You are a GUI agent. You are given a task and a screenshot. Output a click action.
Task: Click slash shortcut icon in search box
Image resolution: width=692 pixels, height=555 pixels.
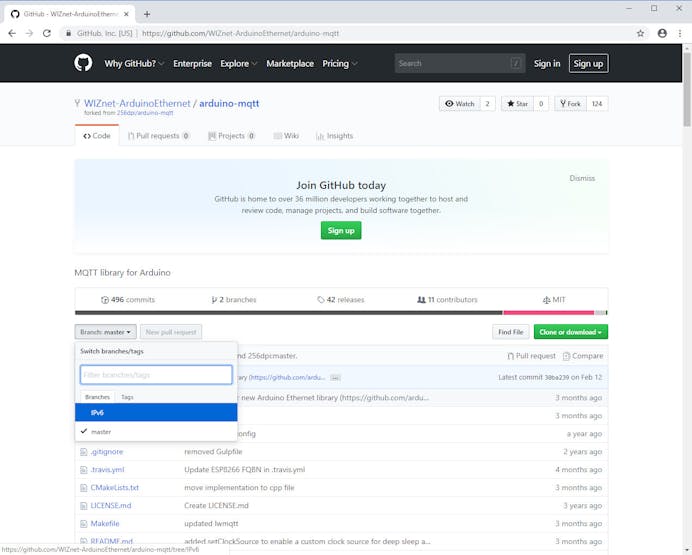click(x=515, y=63)
